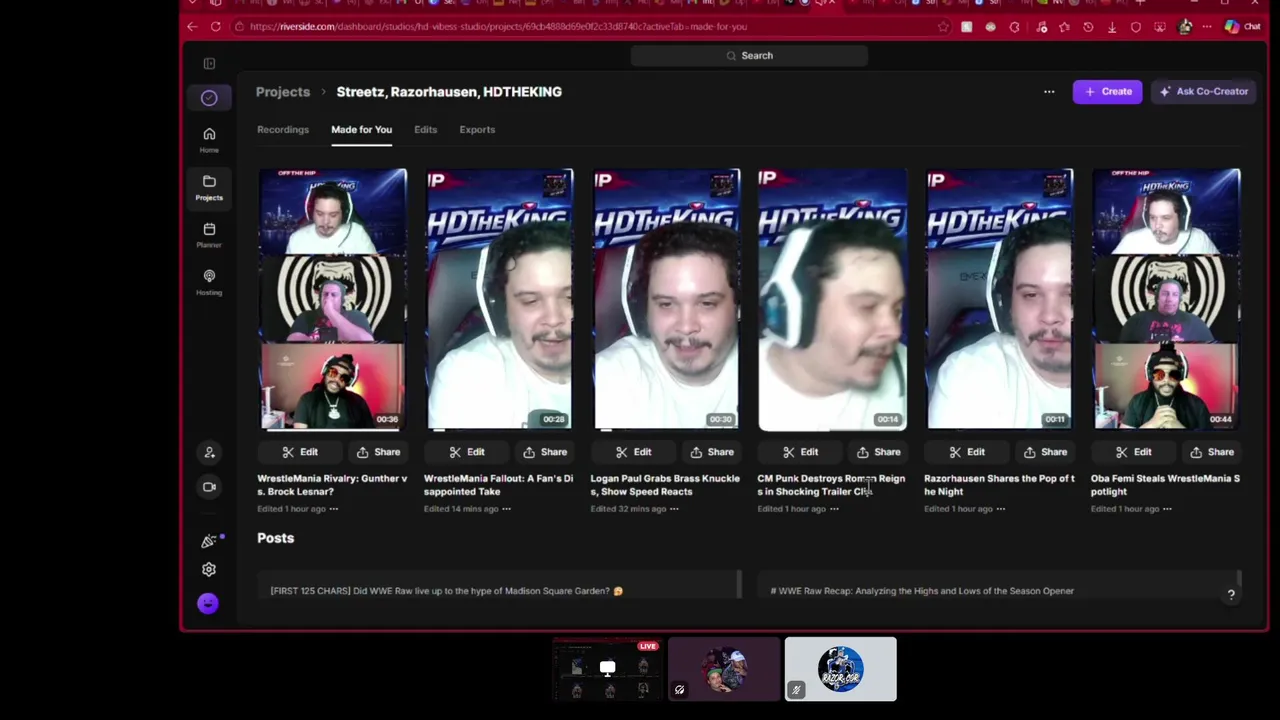Image resolution: width=1280 pixels, height=720 pixels.
Task: Open options menu for WrestleMania Fallout clip
Action: point(506,509)
